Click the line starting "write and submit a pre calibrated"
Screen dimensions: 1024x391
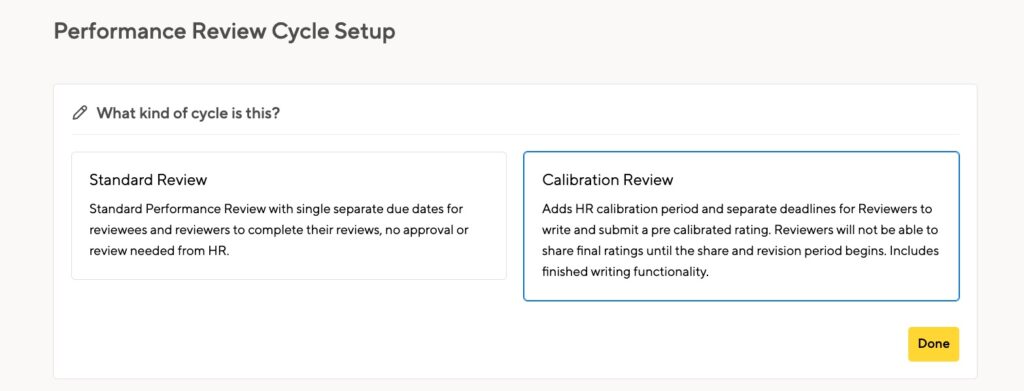tap(739, 230)
